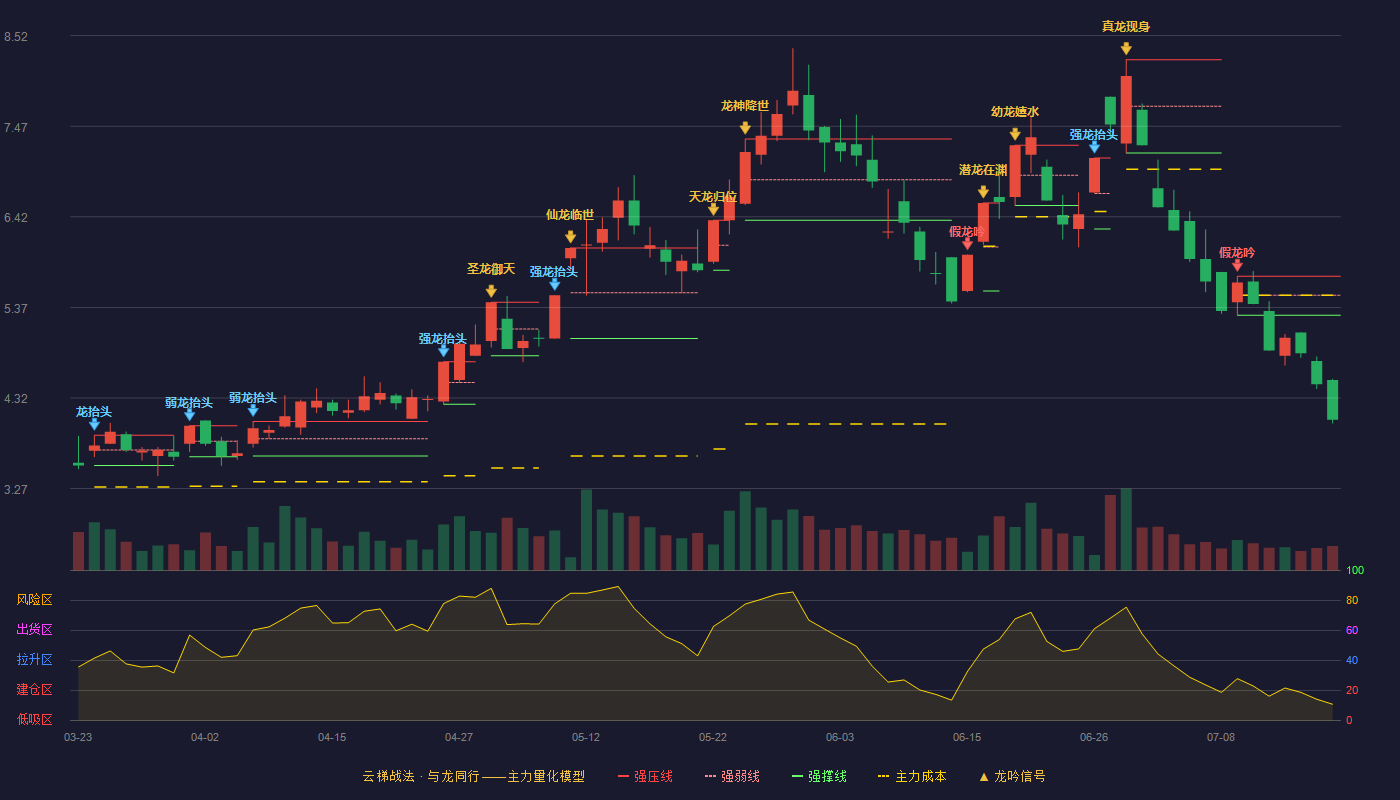The height and width of the screenshot is (800, 1400).
Task: Click the 出货区 zone label
Action: (34, 630)
